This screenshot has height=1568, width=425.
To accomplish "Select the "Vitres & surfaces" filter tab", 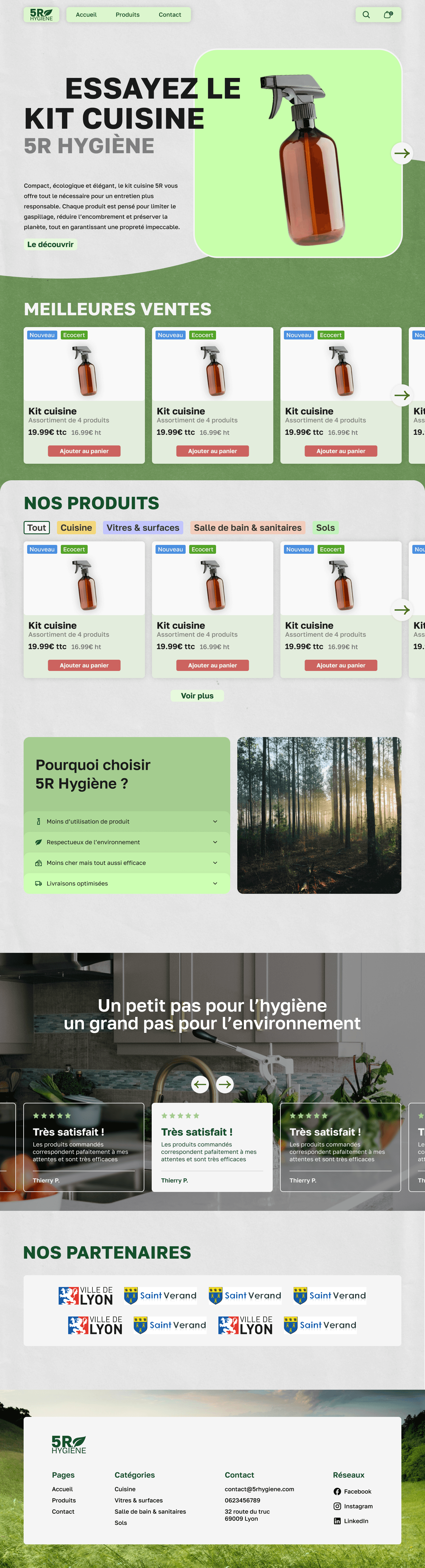I will point(143,527).
